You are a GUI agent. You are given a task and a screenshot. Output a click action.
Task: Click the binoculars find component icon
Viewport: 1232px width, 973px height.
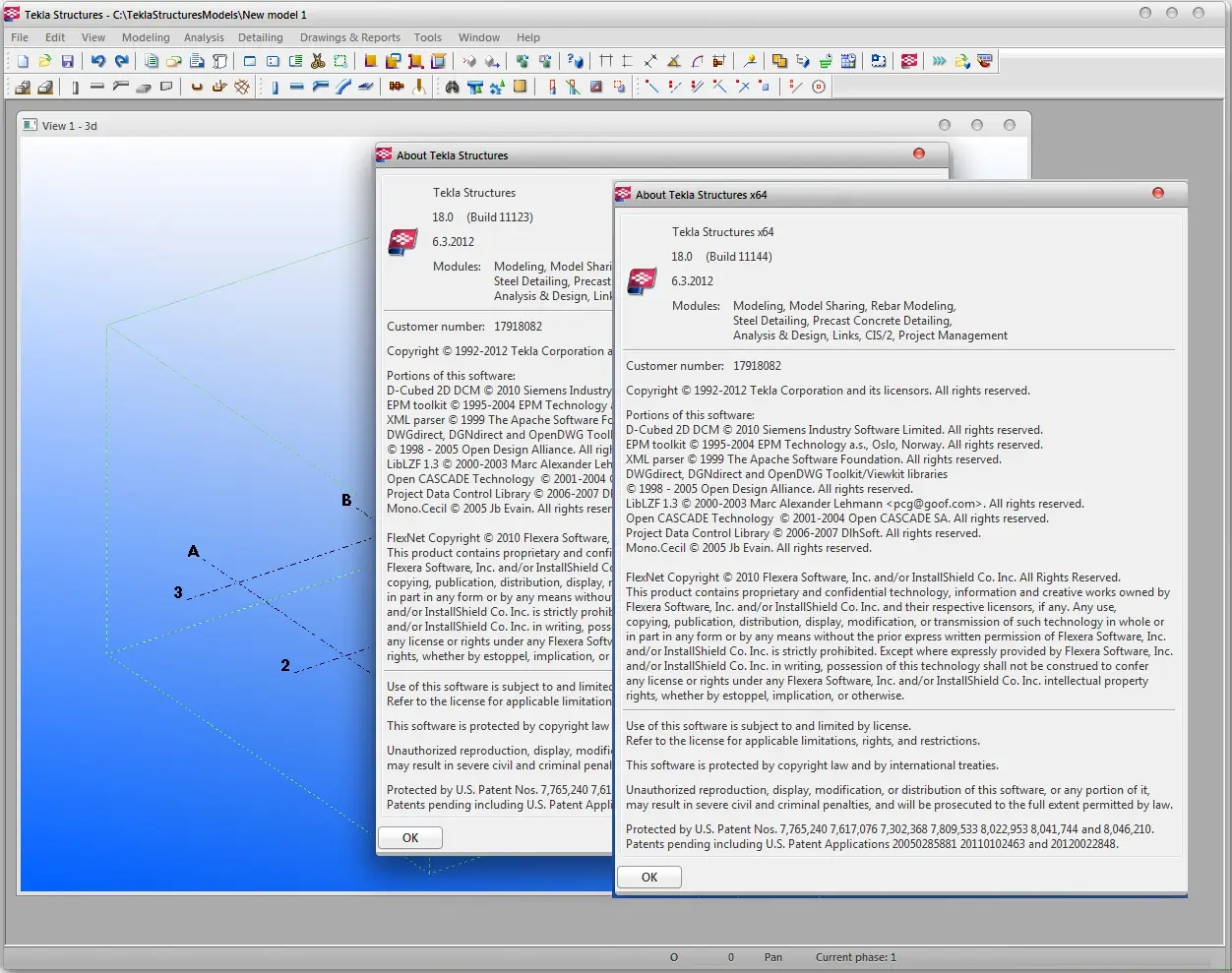coord(452,87)
